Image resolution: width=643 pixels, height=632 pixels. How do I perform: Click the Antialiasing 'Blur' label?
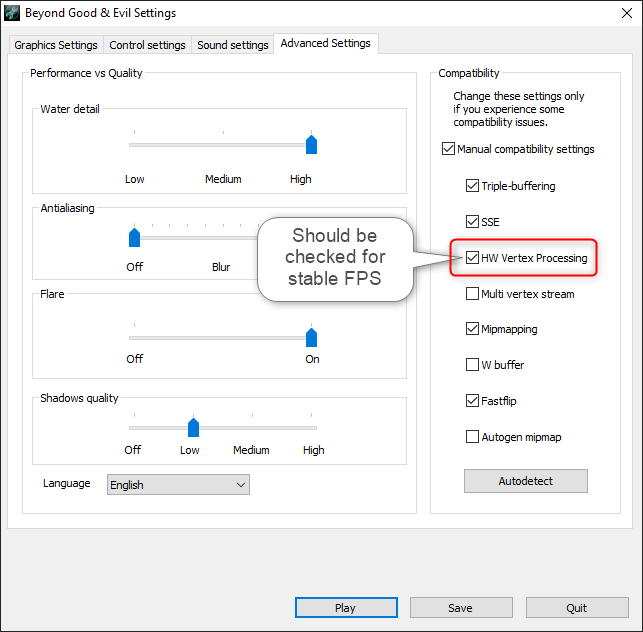[221, 267]
